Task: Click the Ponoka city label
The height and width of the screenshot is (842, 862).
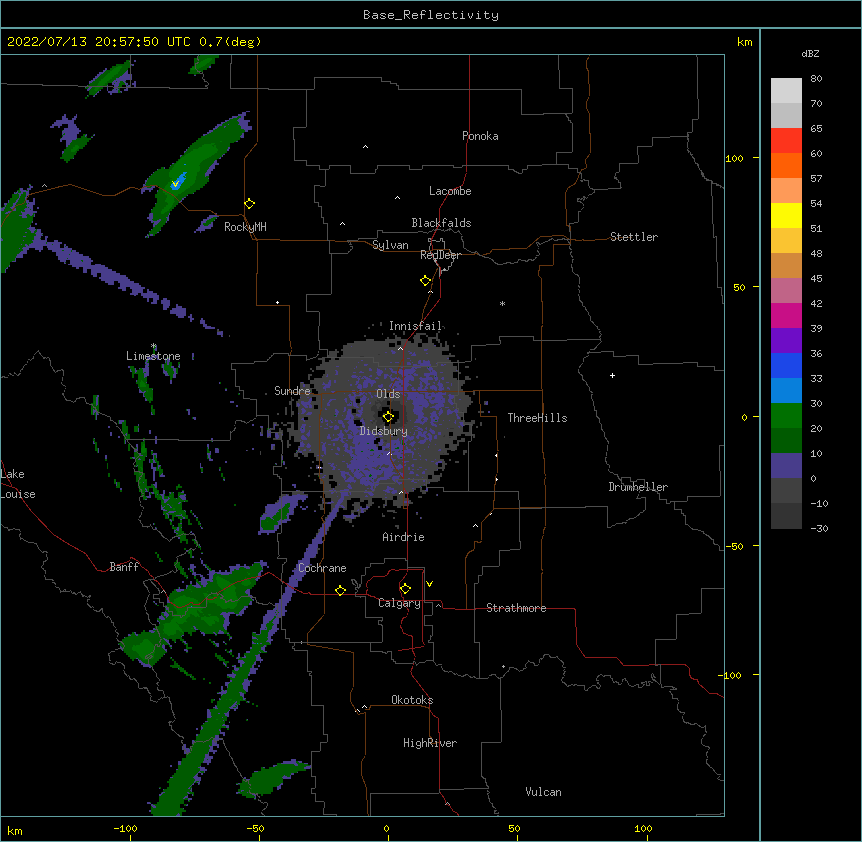Action: (x=480, y=136)
